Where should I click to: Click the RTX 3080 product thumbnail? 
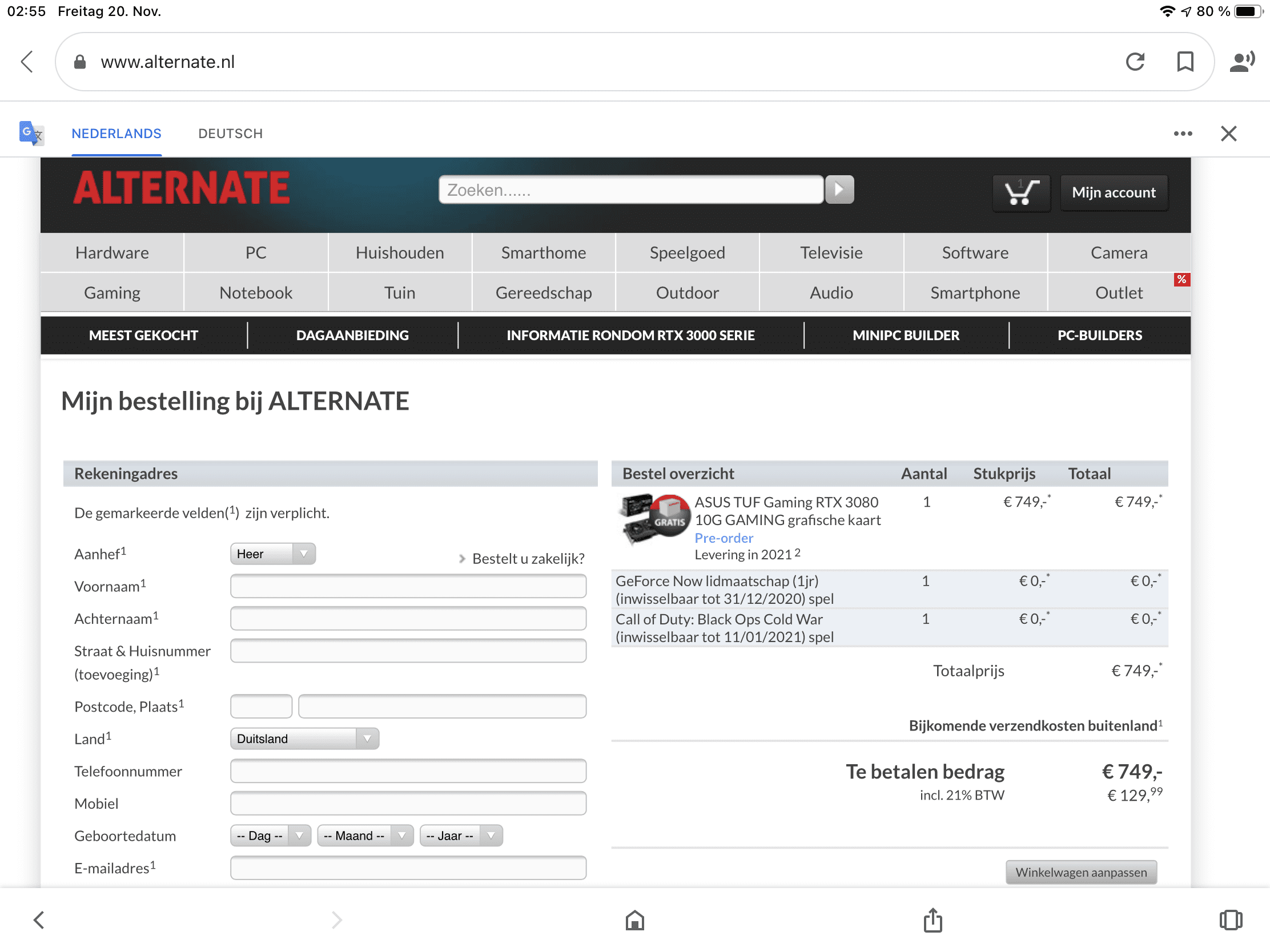(653, 519)
